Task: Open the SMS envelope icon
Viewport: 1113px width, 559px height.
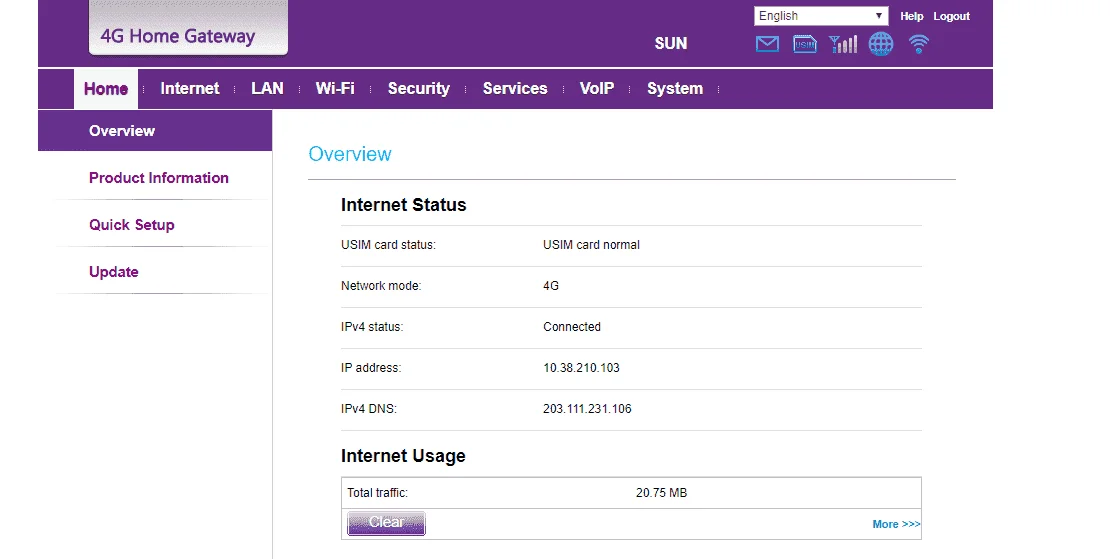Action: [767, 44]
